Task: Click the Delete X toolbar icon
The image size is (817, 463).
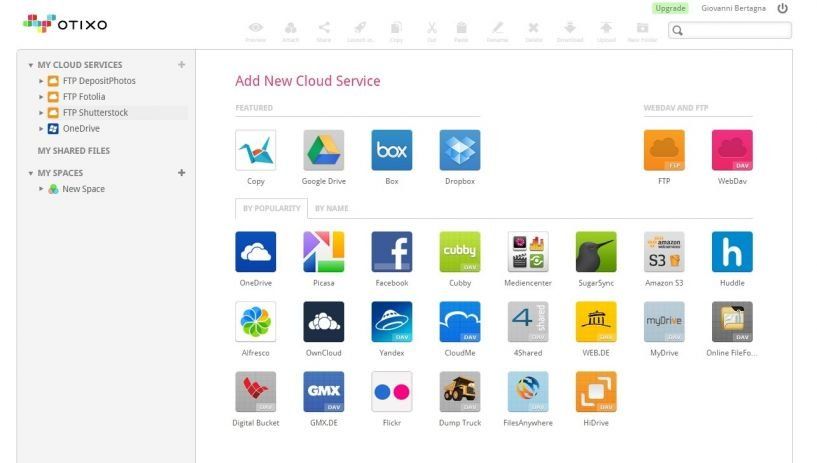Action: (x=533, y=28)
